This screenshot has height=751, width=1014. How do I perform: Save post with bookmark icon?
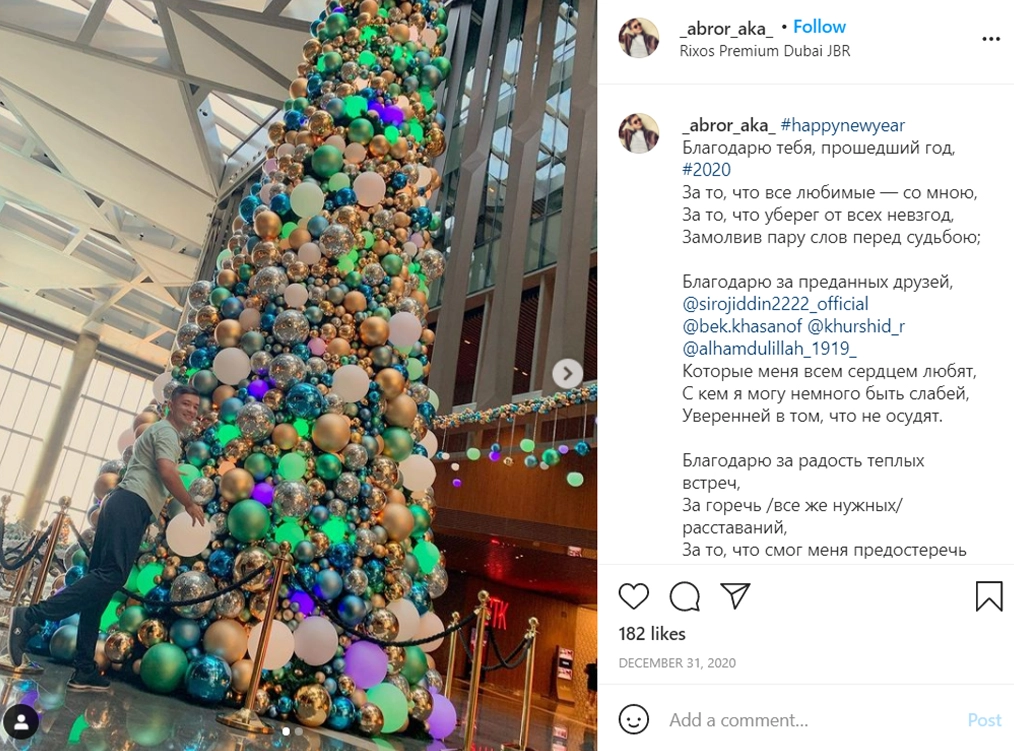pos(989,596)
